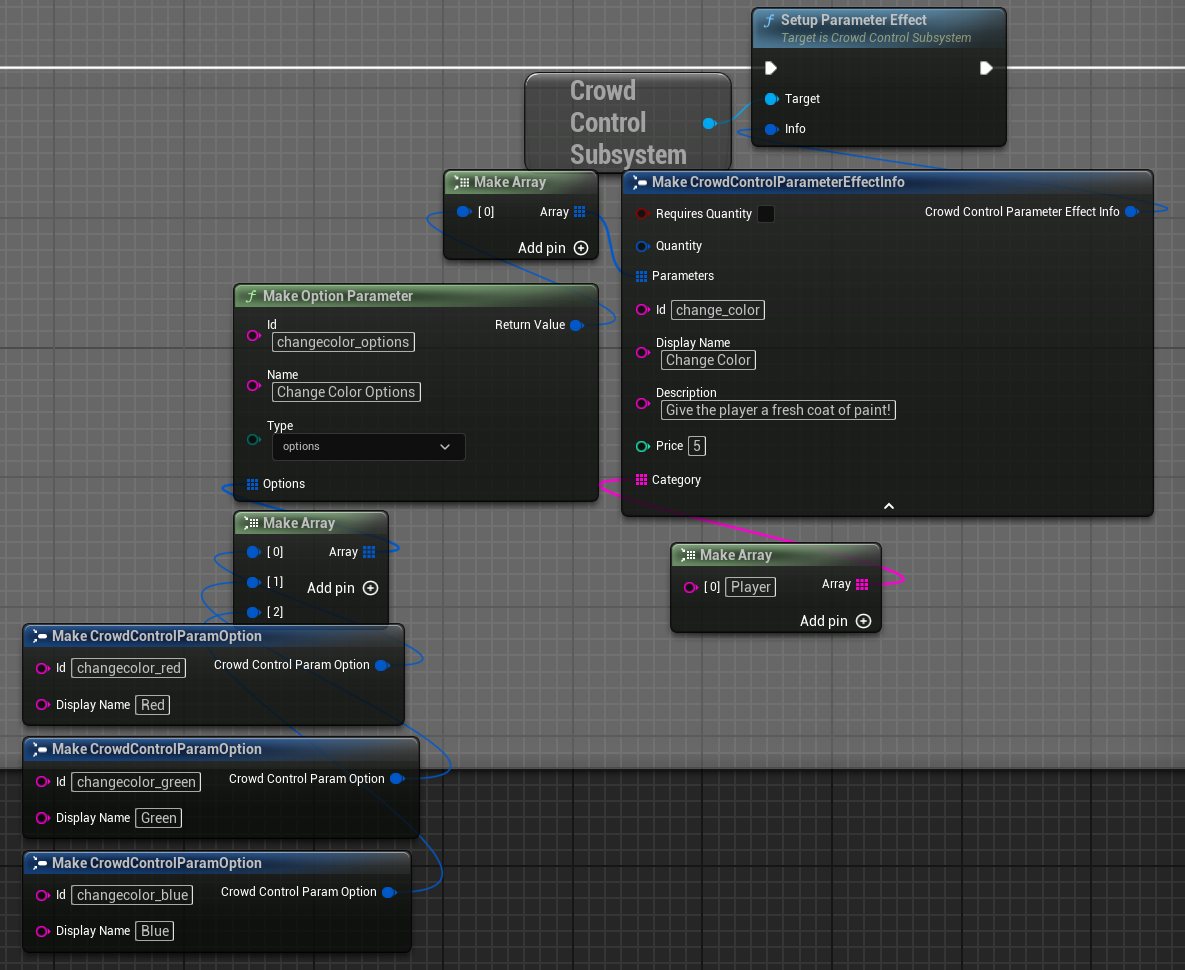Click the Price value field

coord(697,446)
